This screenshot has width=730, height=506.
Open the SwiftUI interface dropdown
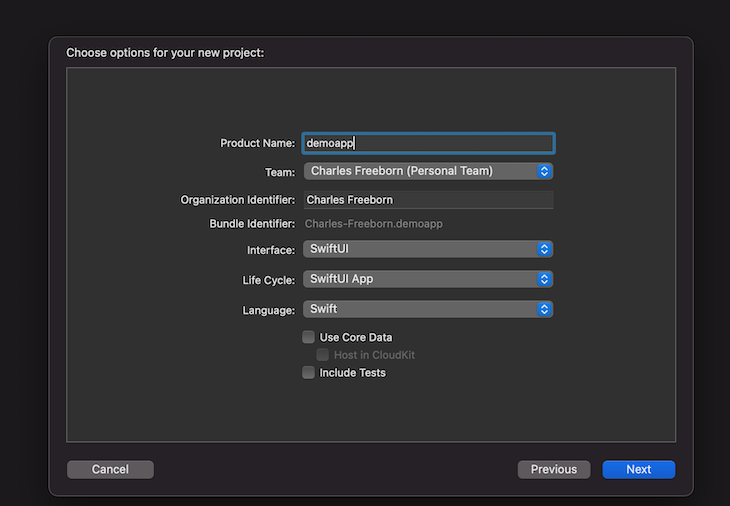[428, 249]
